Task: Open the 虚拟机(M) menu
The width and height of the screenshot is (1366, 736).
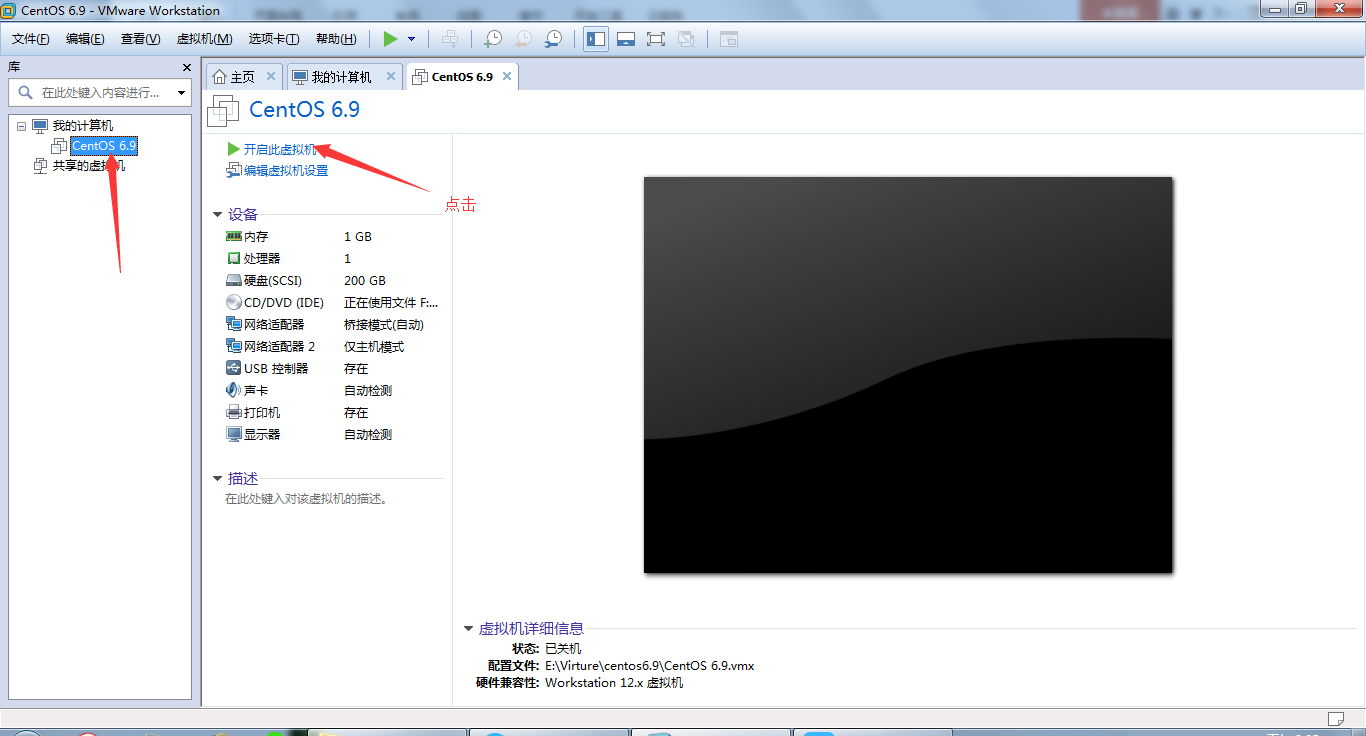Action: click(204, 39)
